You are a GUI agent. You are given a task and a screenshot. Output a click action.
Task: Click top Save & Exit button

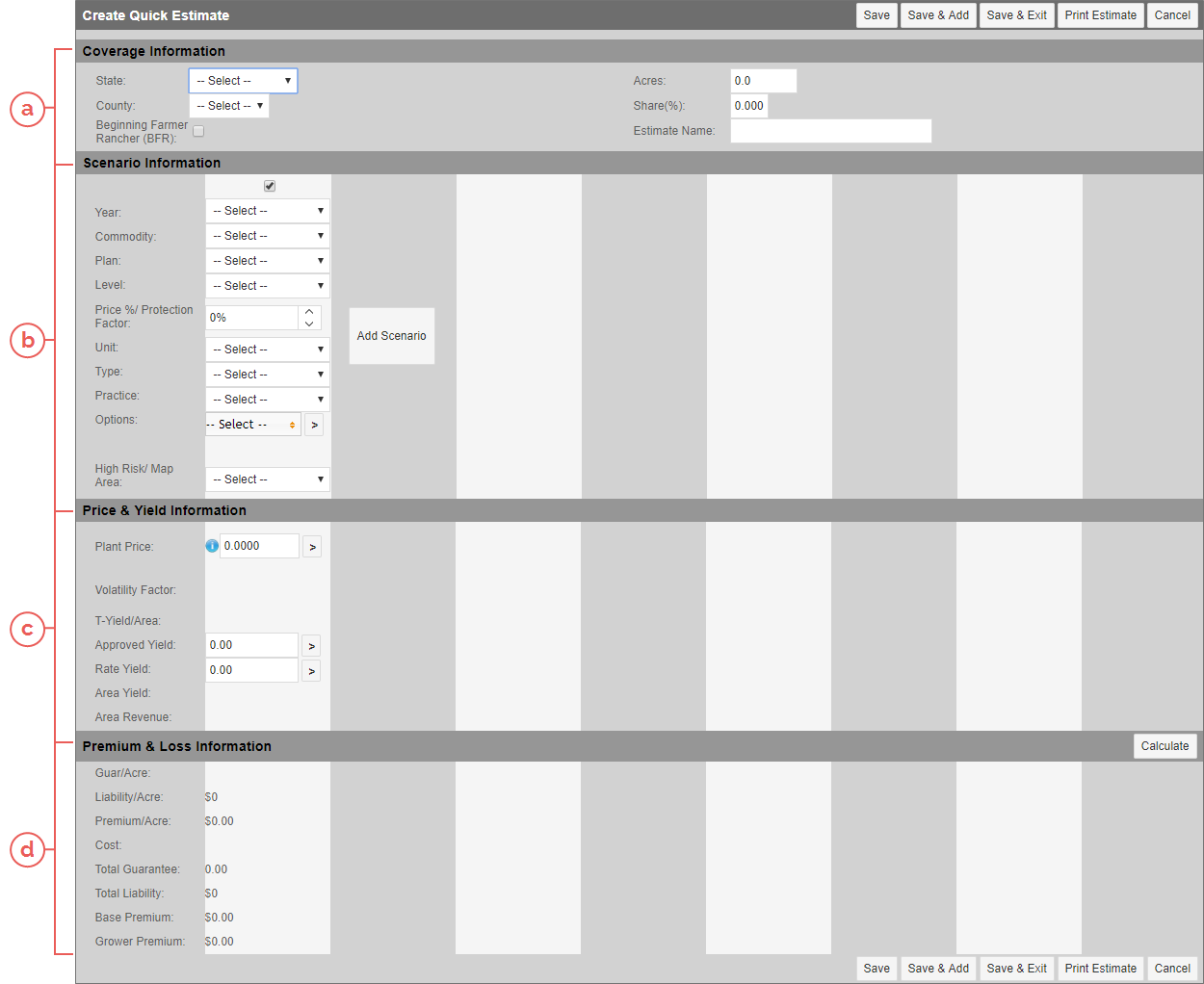(x=1016, y=15)
